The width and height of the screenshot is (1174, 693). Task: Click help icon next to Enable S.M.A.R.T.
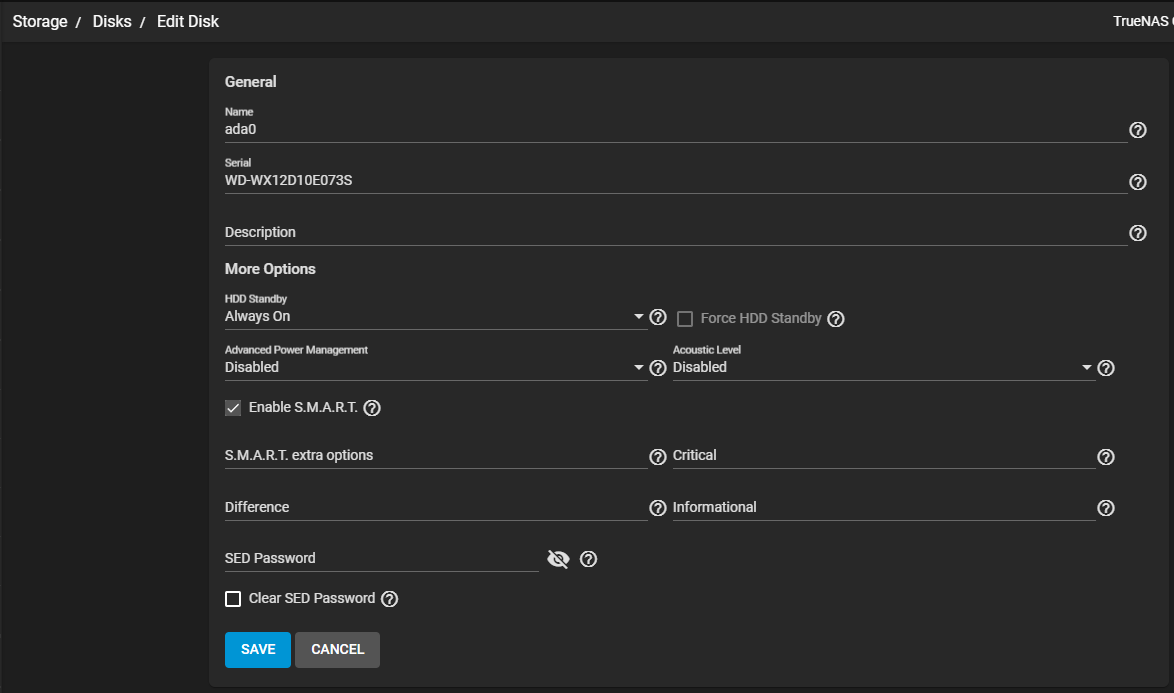(x=372, y=408)
